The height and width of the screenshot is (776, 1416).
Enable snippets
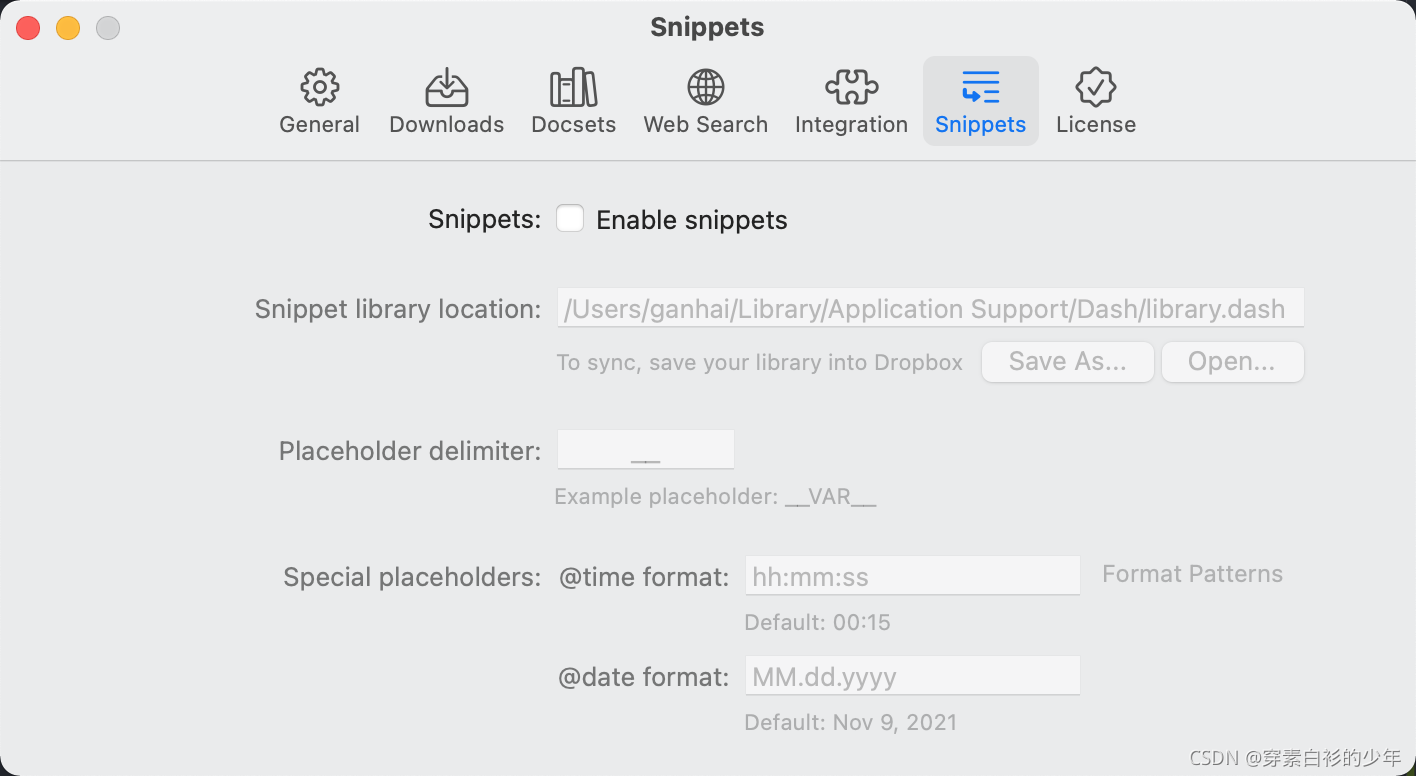click(570, 218)
